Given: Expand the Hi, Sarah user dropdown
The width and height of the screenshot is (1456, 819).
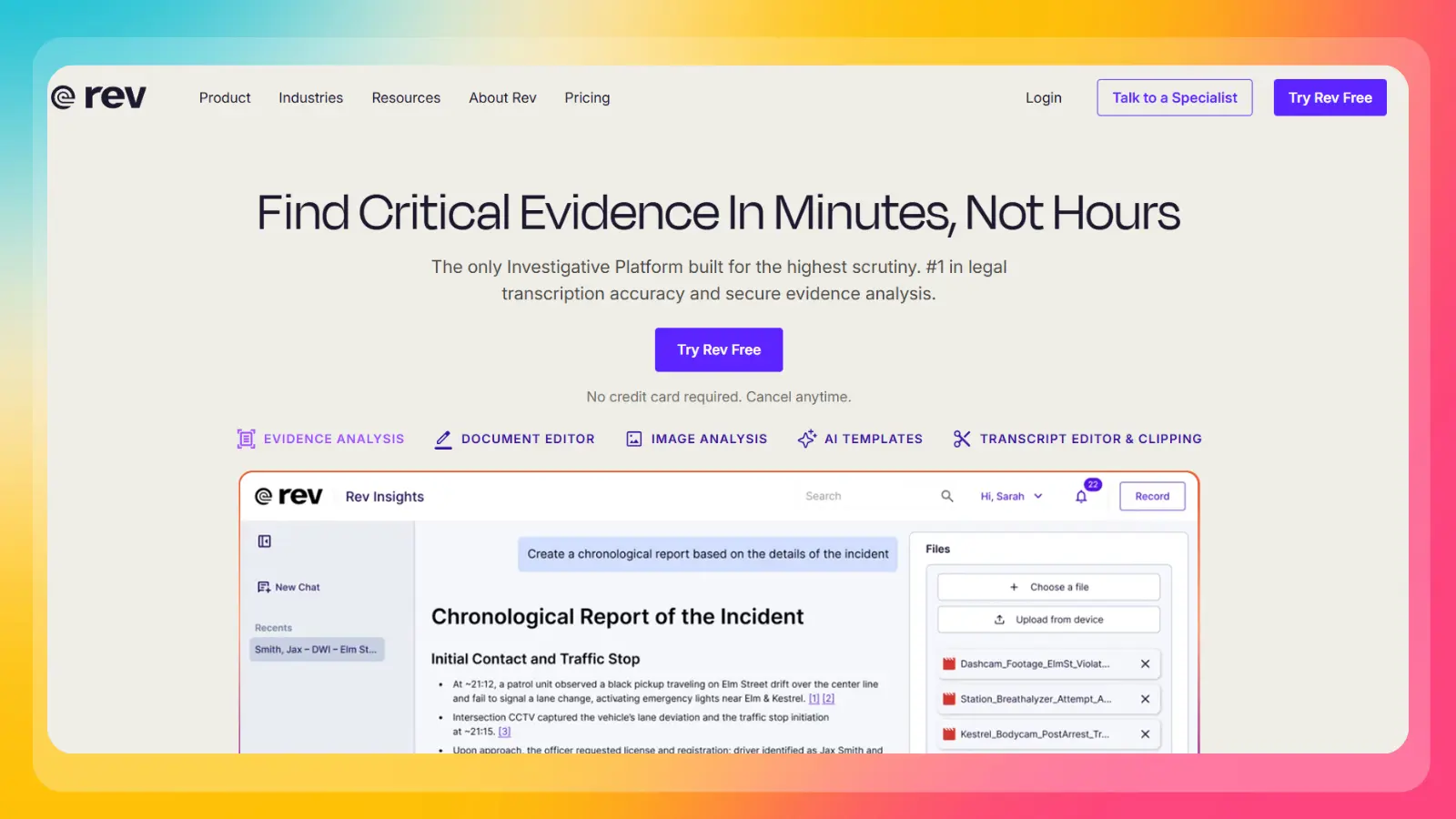Looking at the screenshot, I should point(1011,496).
